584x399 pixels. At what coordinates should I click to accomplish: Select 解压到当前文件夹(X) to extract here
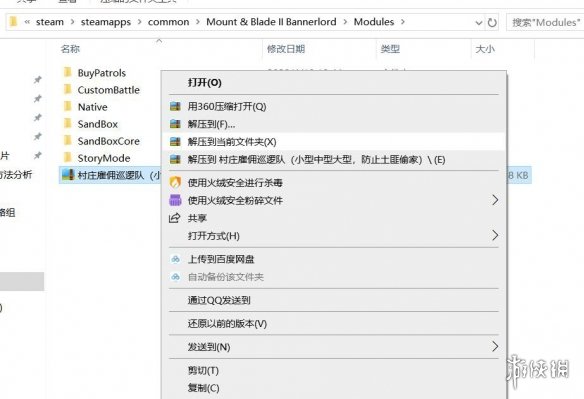[x=334, y=142]
